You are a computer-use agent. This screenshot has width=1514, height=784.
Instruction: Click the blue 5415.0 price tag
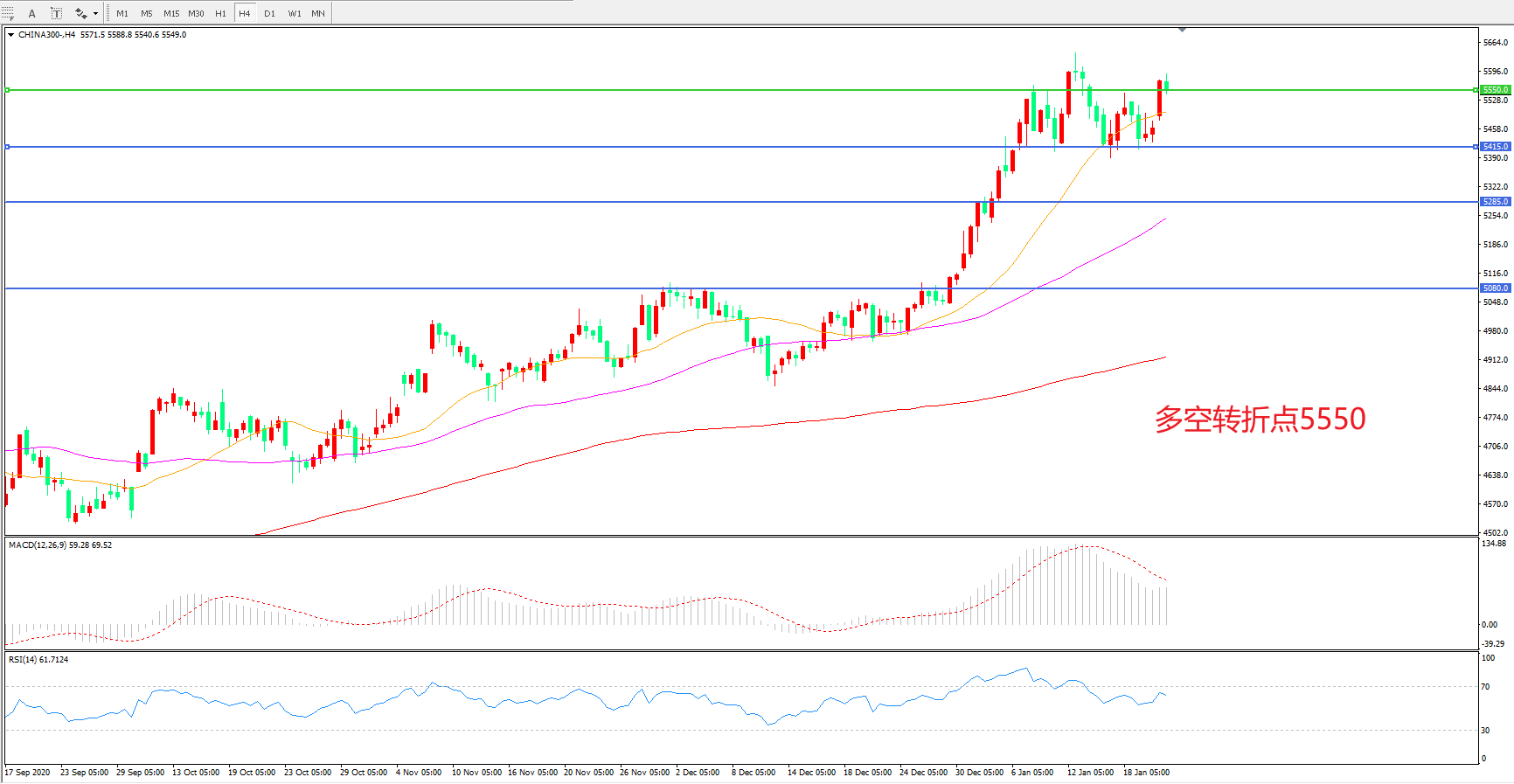coord(1495,147)
